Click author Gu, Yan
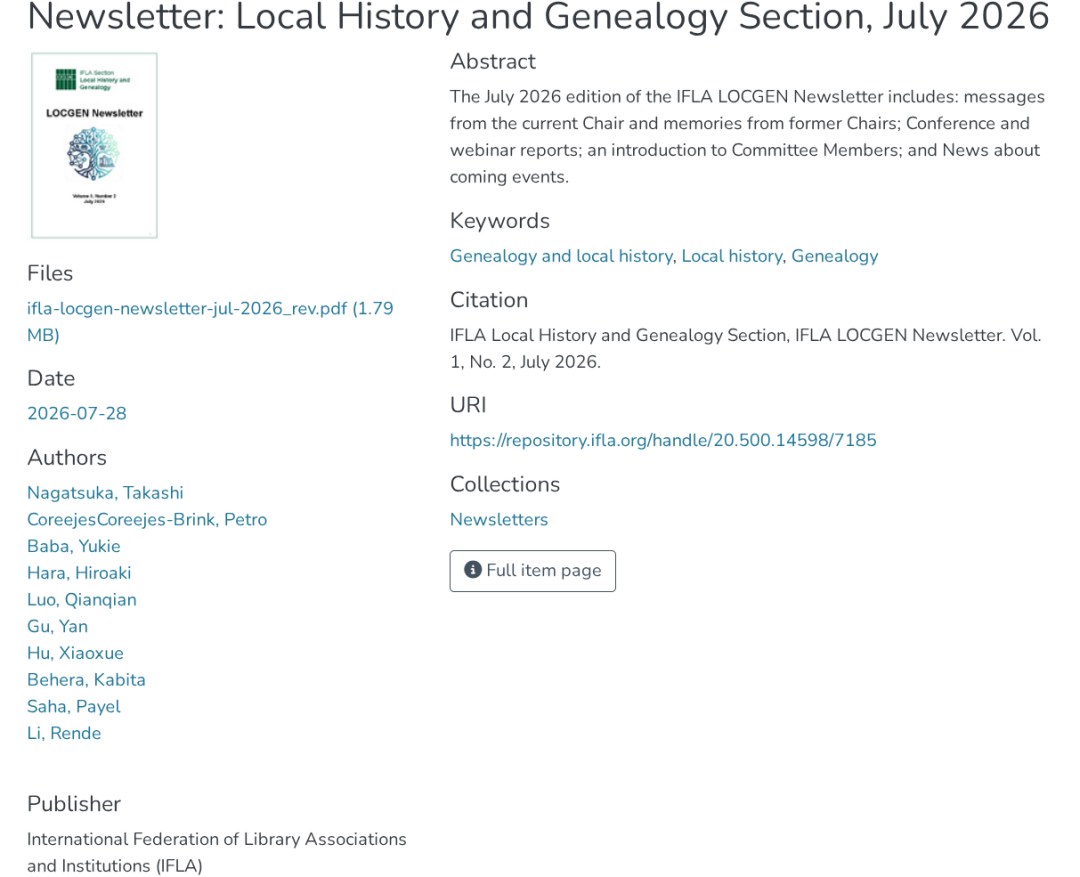Screen dimensions: 1080x877 tap(58, 626)
